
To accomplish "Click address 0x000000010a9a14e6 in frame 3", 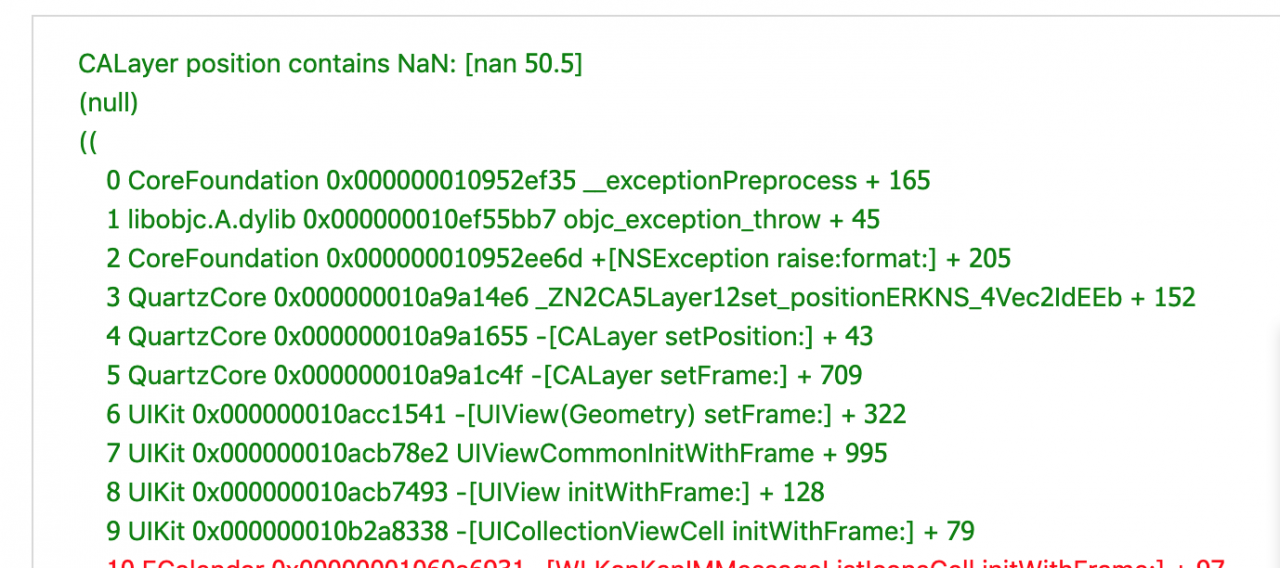I will [400, 298].
